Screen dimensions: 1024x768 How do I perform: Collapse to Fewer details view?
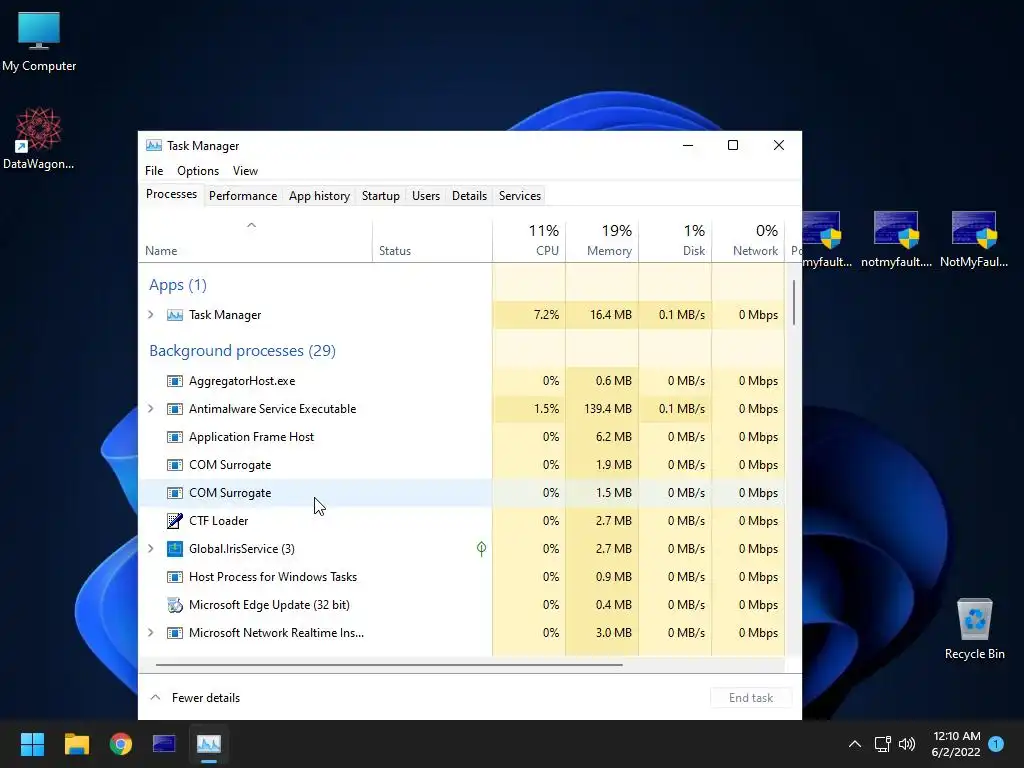pos(195,697)
